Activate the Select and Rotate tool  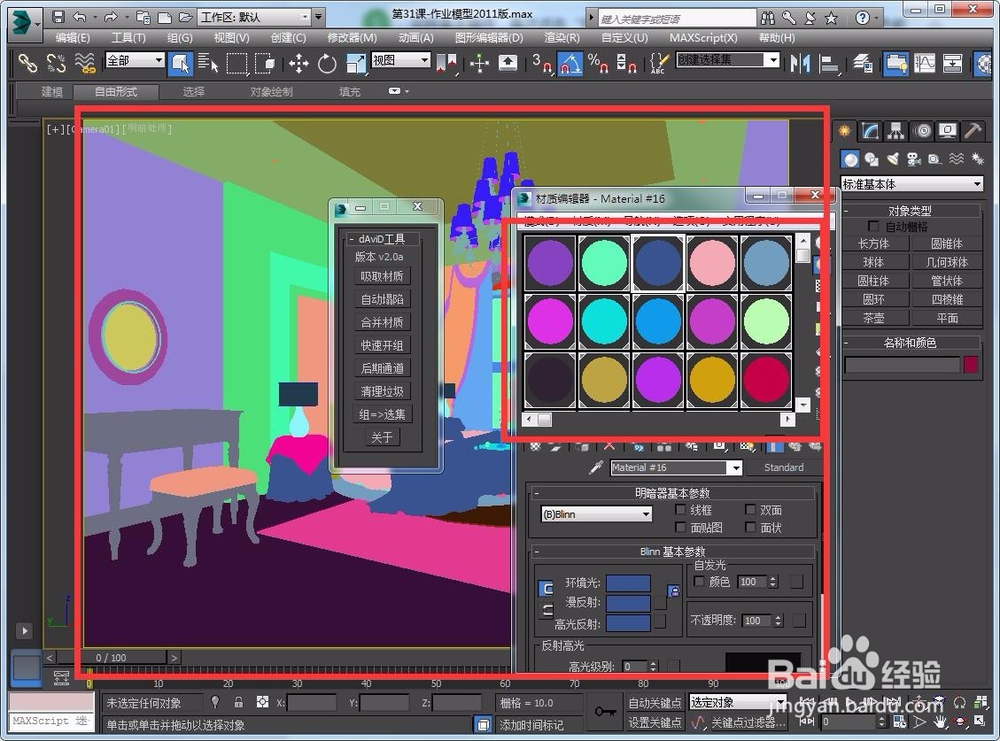[327, 63]
